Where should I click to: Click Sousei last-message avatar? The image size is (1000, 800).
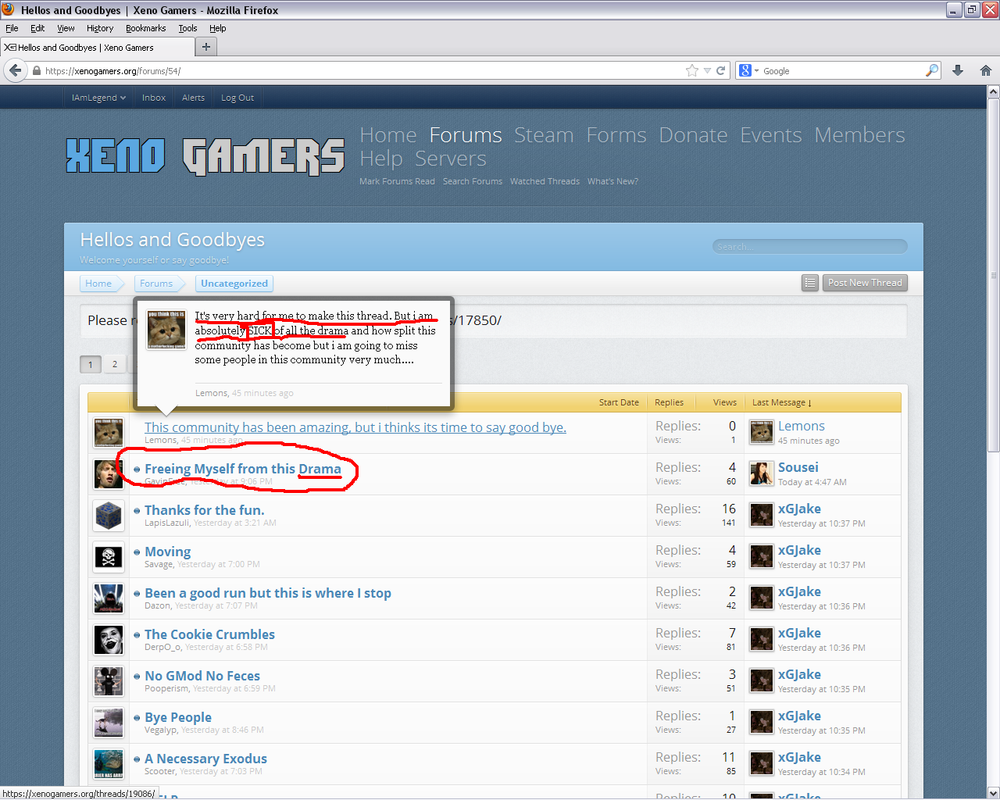point(761,473)
